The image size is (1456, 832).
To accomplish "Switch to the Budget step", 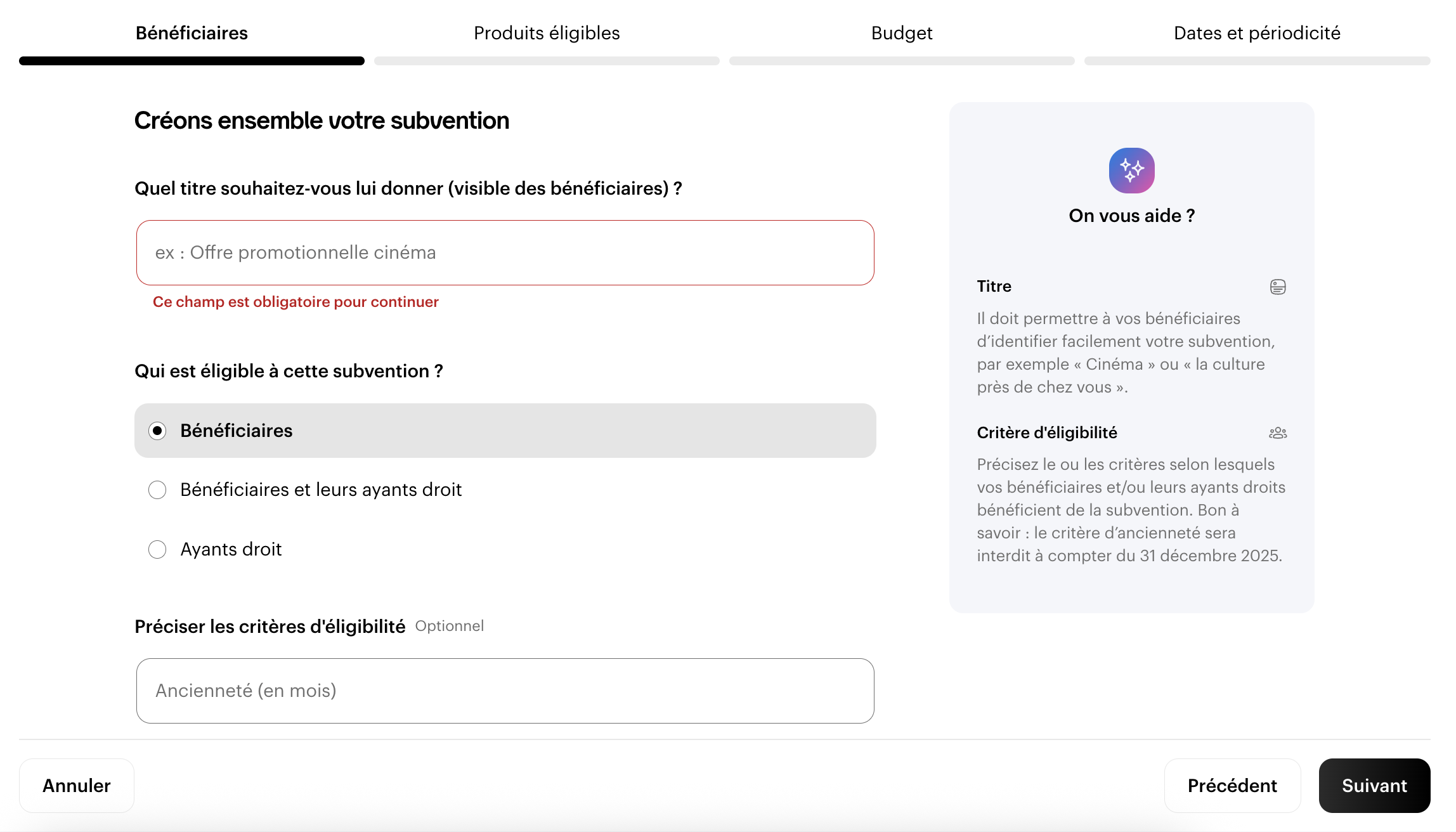I will click(902, 33).
